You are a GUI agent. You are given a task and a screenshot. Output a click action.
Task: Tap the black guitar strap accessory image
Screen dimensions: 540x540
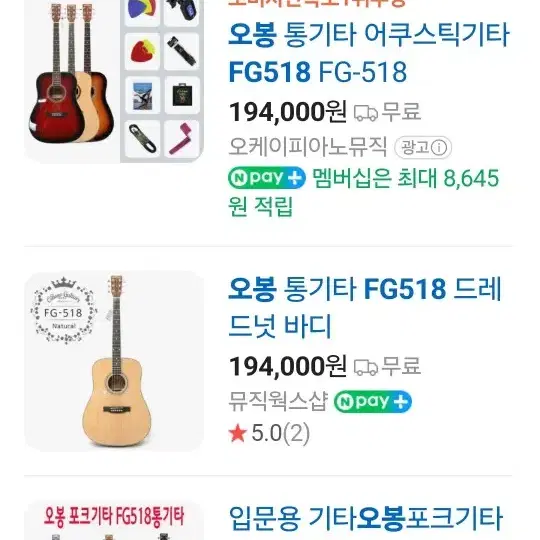click(x=181, y=51)
